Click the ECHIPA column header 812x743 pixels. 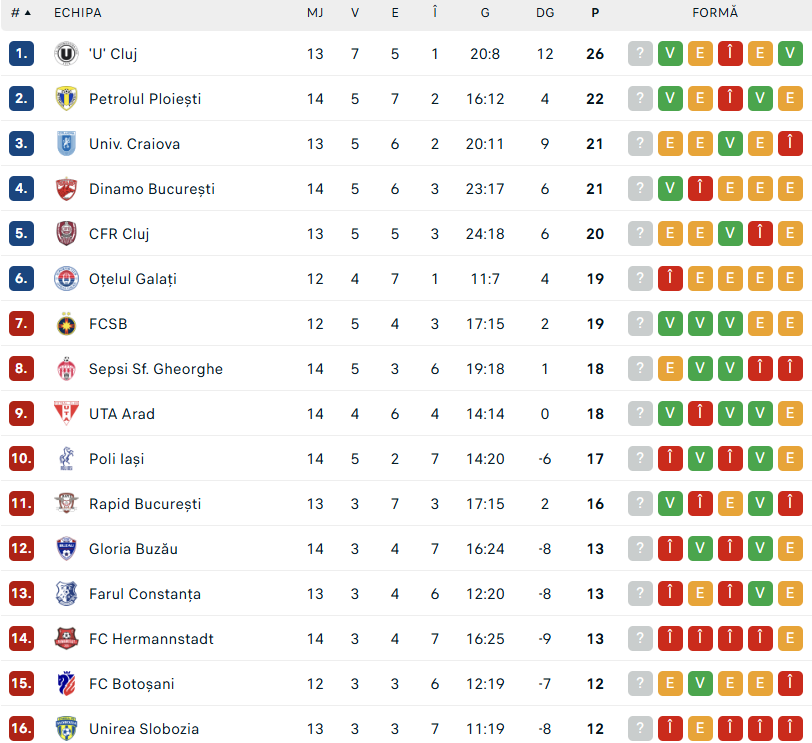click(78, 13)
